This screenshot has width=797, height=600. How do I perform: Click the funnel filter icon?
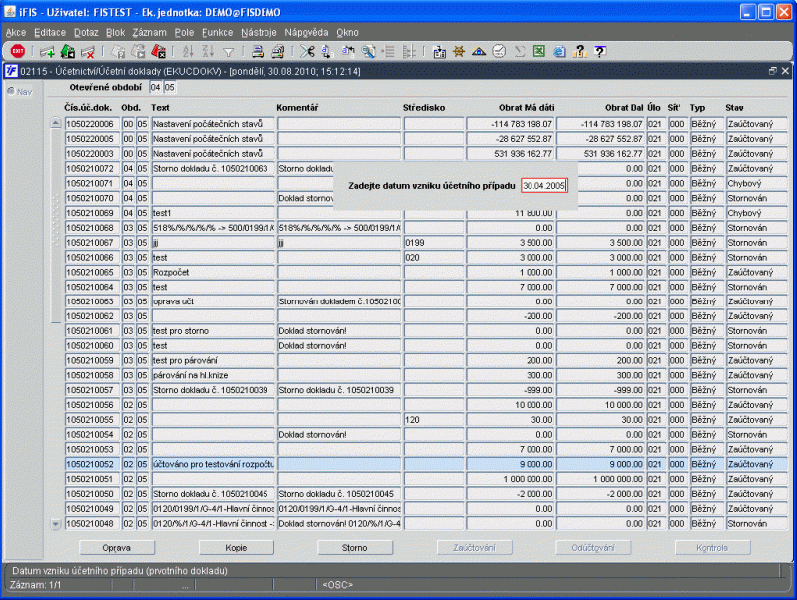[229, 52]
